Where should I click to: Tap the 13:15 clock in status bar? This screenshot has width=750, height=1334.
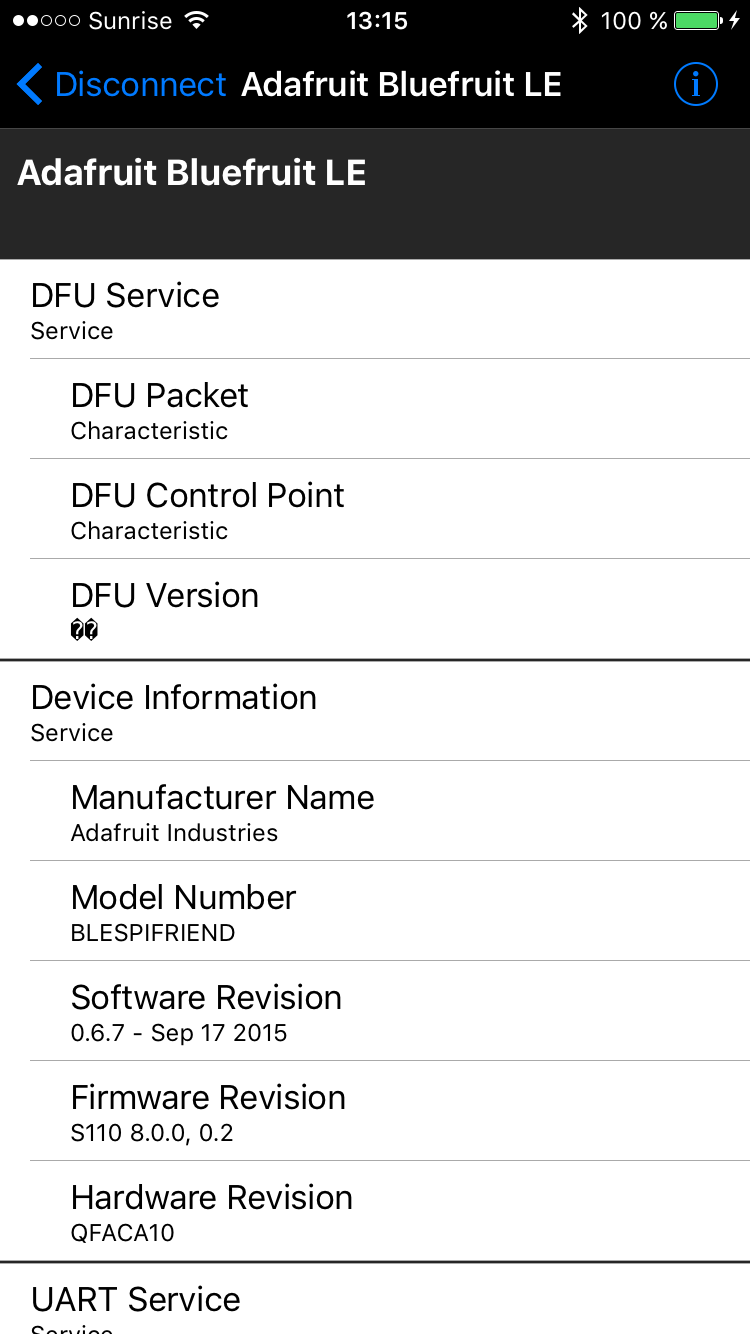[x=376, y=21]
